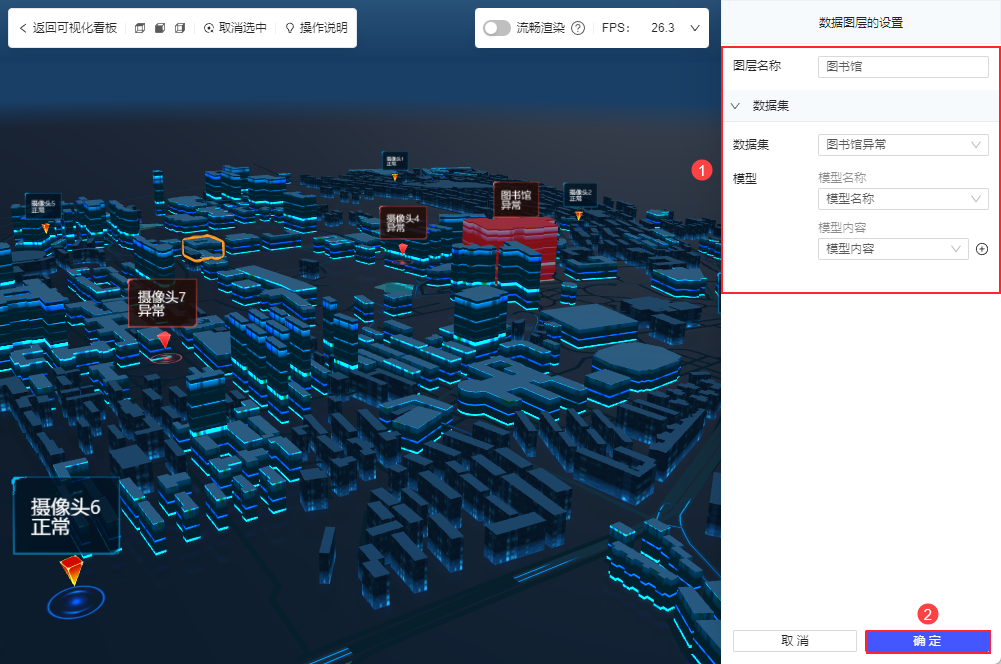
Task: Click the target icon of 取消选中
Action: point(209,28)
